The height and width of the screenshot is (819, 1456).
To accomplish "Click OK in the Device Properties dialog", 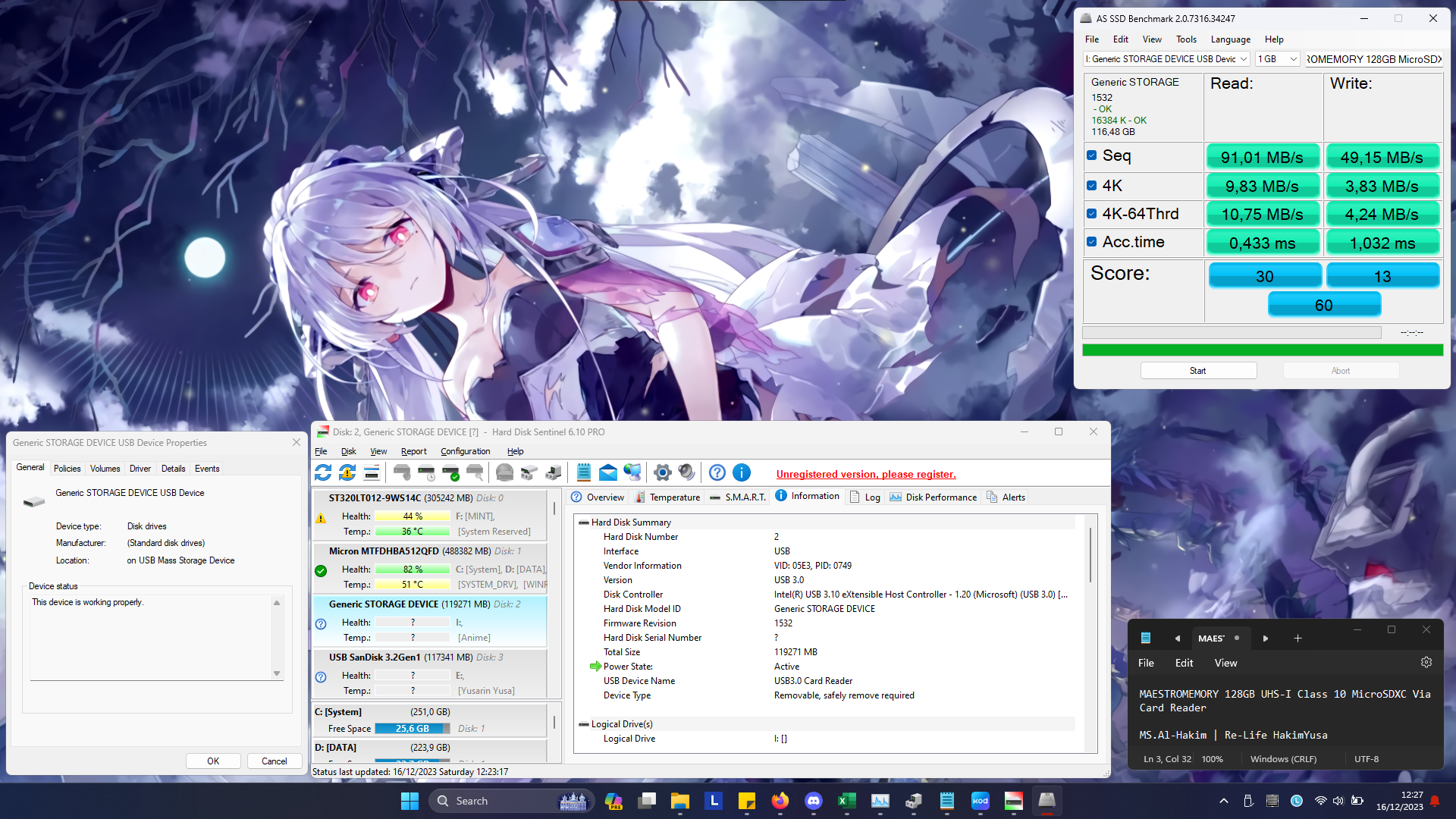I will click(x=213, y=761).
